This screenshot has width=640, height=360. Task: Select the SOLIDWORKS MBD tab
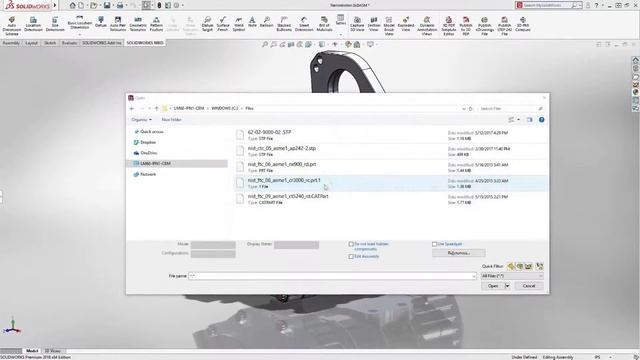pyautogui.click(x=145, y=43)
